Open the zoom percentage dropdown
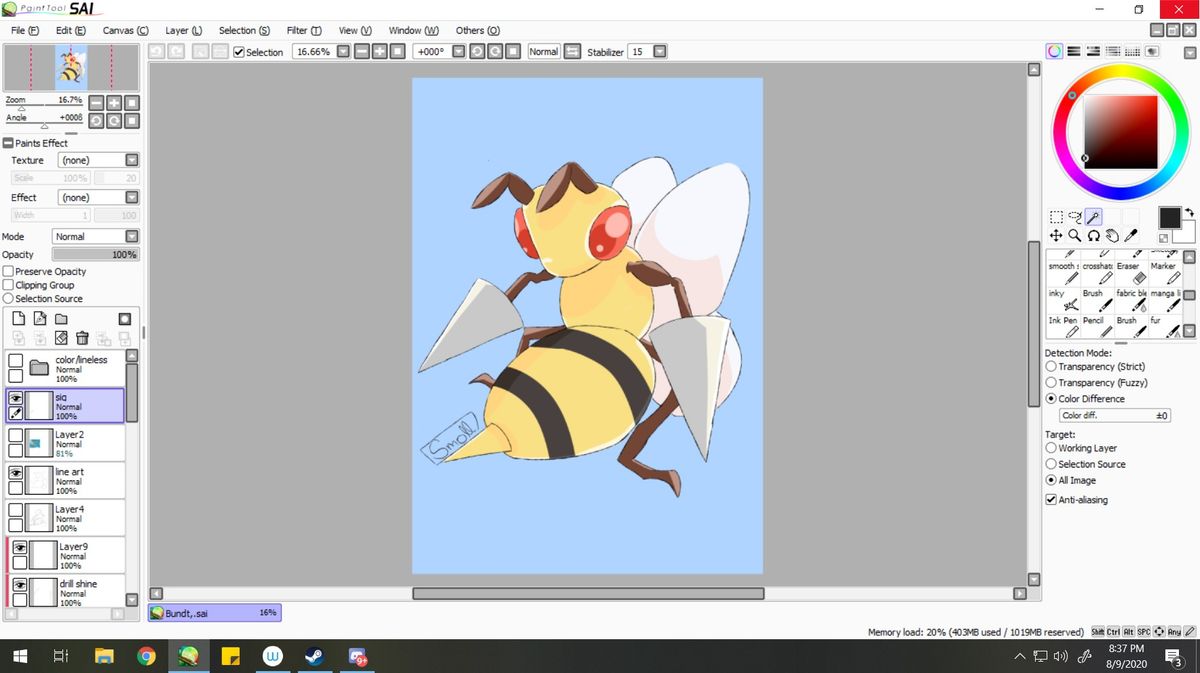 point(343,51)
